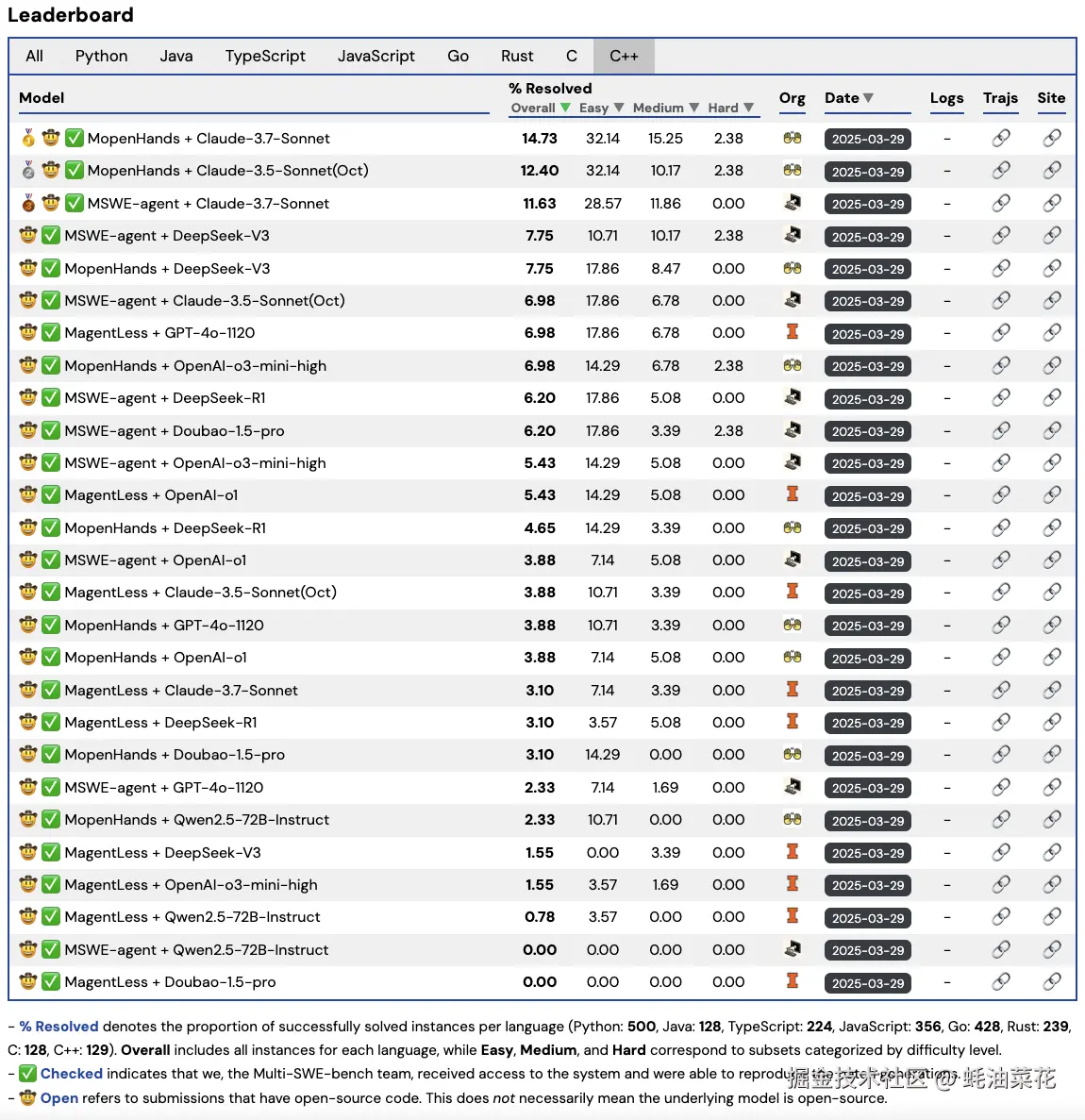Open Trajs link for MagentLess + GPT-4o-1120
This screenshot has width=1085, height=1120.
(x=1001, y=333)
